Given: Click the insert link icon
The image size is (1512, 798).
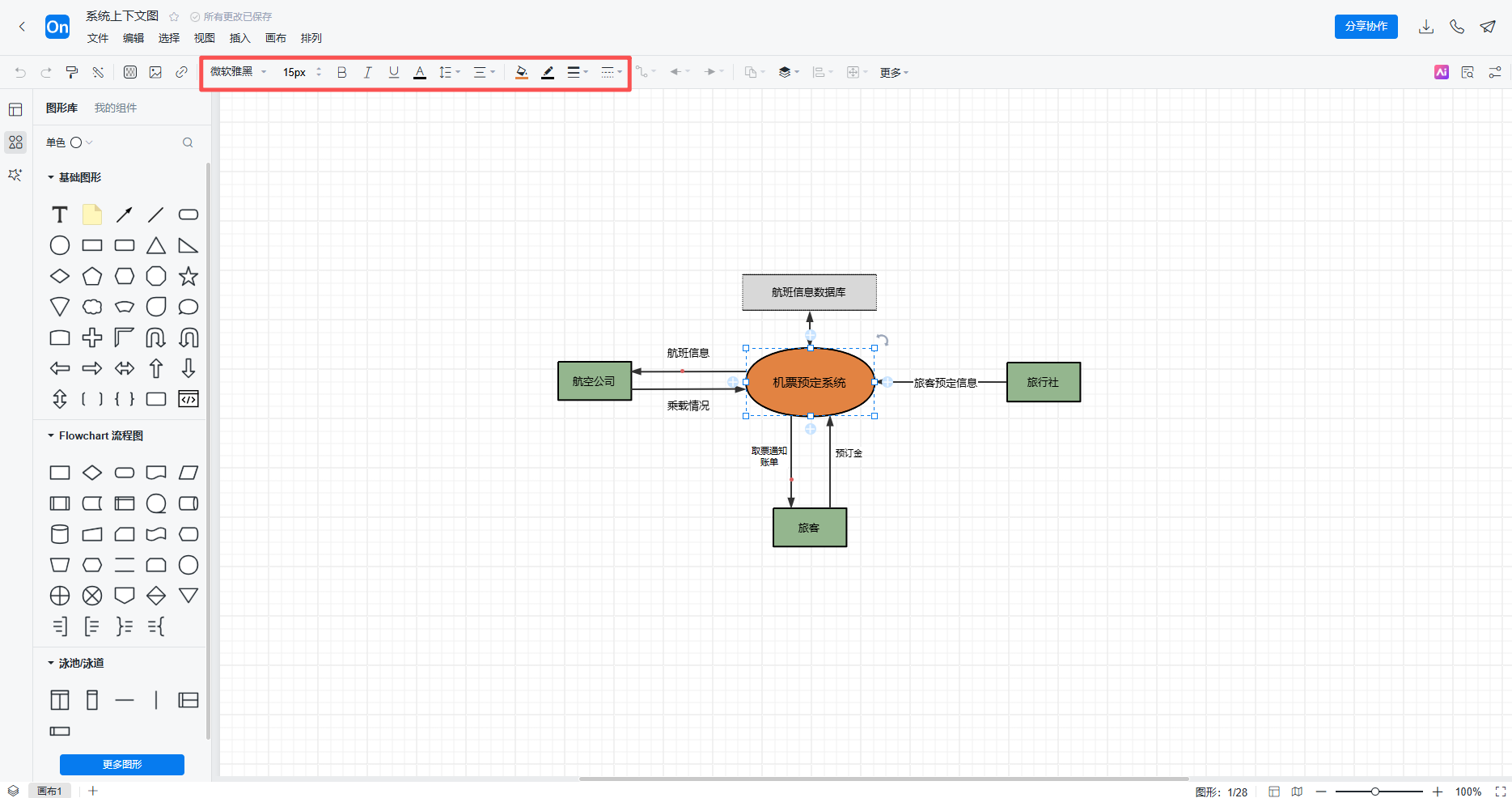Looking at the screenshot, I should pos(181,72).
